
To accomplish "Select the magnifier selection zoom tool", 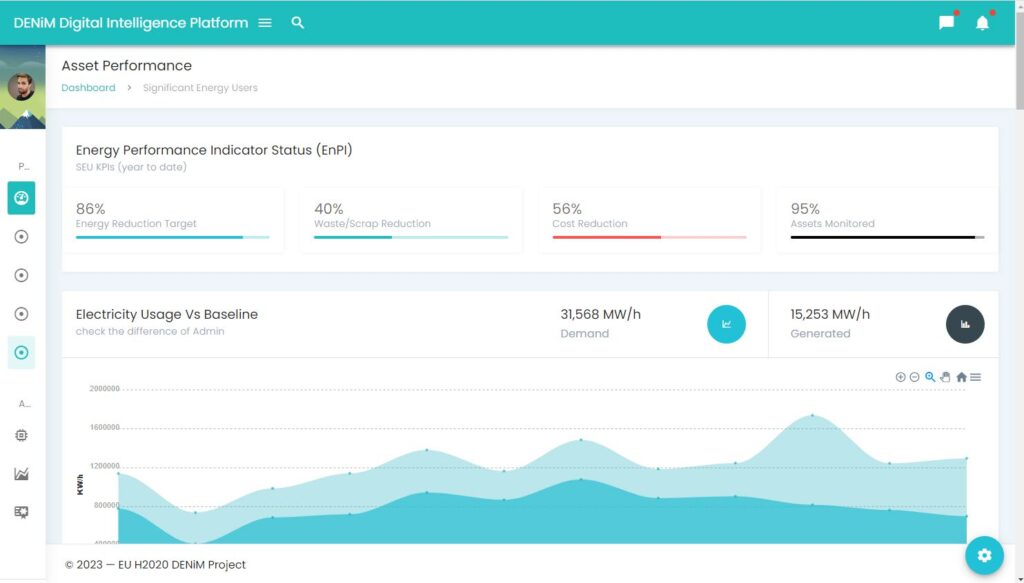I will click(x=930, y=377).
